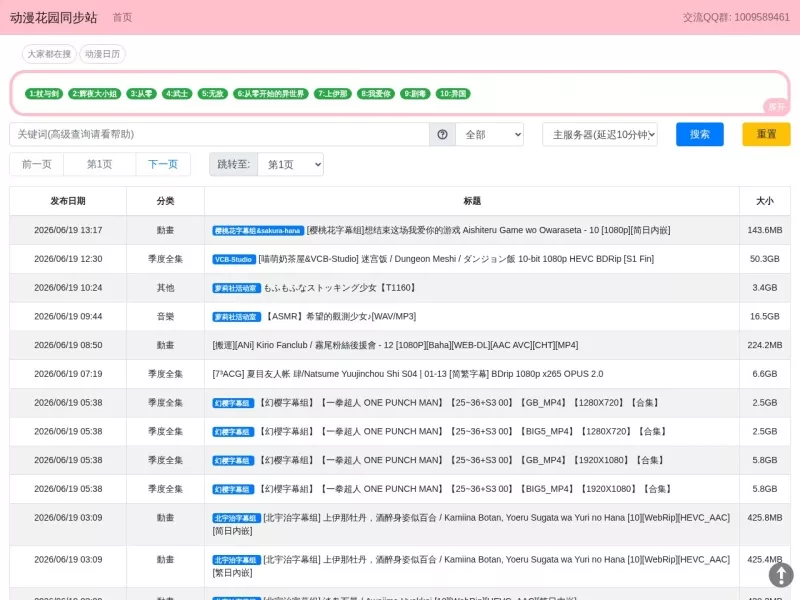Click trending tag 10:异国

pyautogui.click(x=453, y=94)
